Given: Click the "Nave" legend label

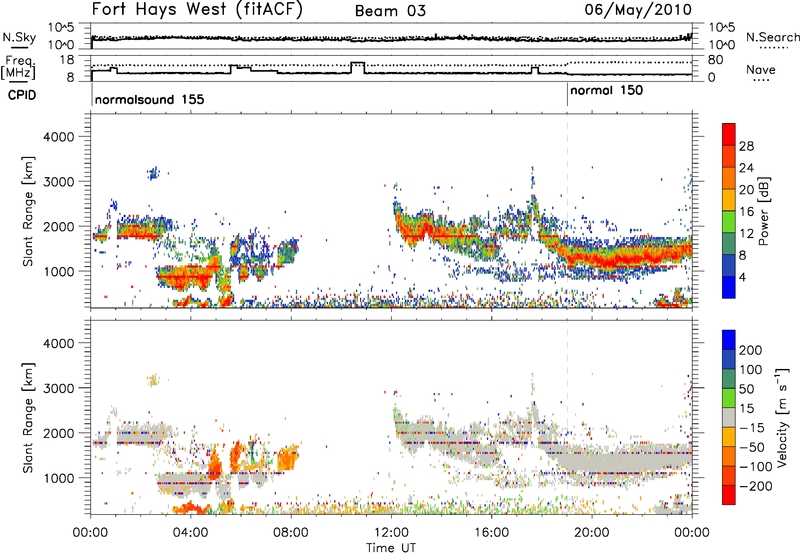Looking at the screenshot, I should click(761, 69).
